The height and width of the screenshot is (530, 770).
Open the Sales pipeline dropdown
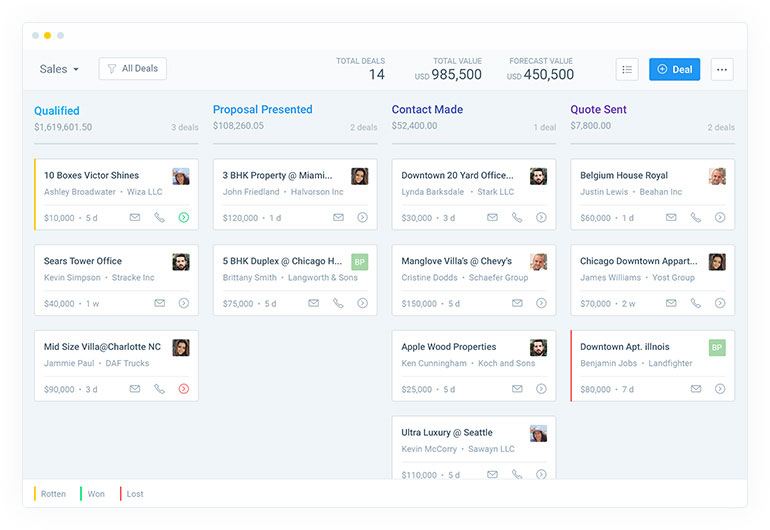coord(59,69)
